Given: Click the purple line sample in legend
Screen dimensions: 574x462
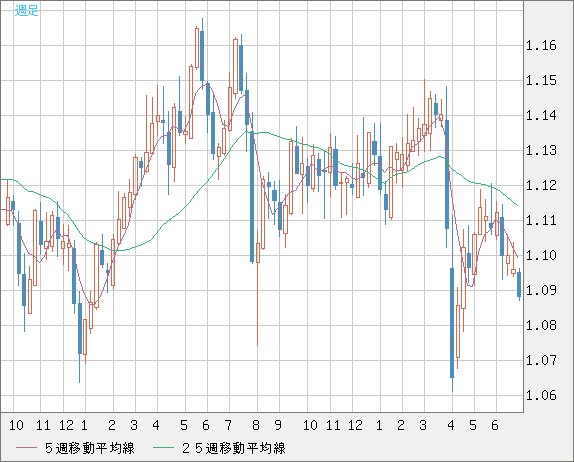Looking at the screenshot, I should (x=26, y=448).
